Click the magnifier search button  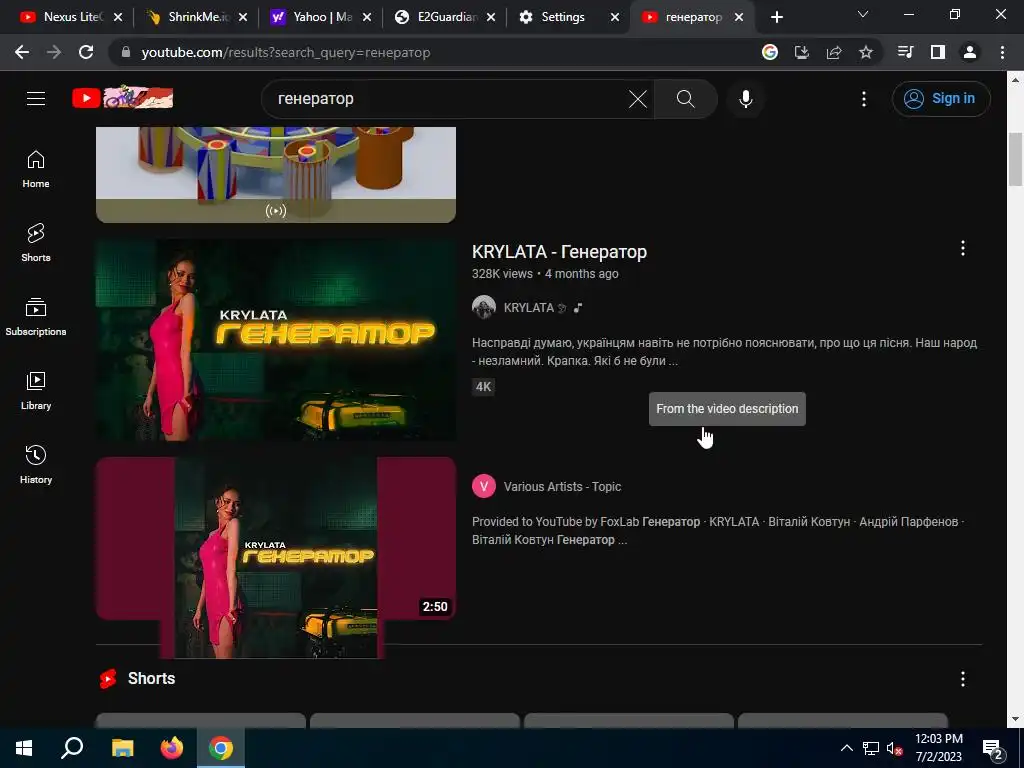tap(686, 99)
